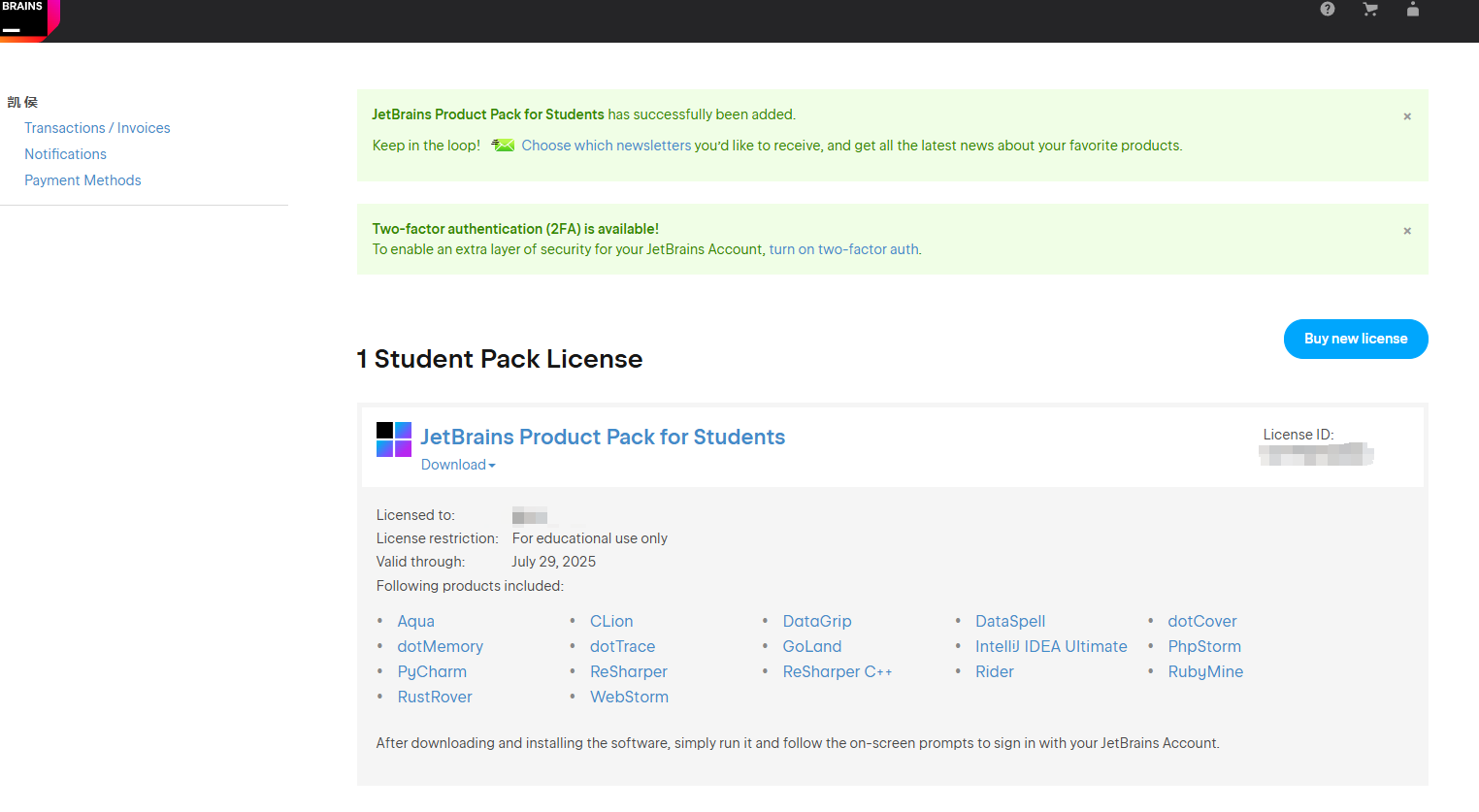1479x812 pixels.
Task: Expand the Download dropdown
Action: pyautogui.click(x=458, y=465)
